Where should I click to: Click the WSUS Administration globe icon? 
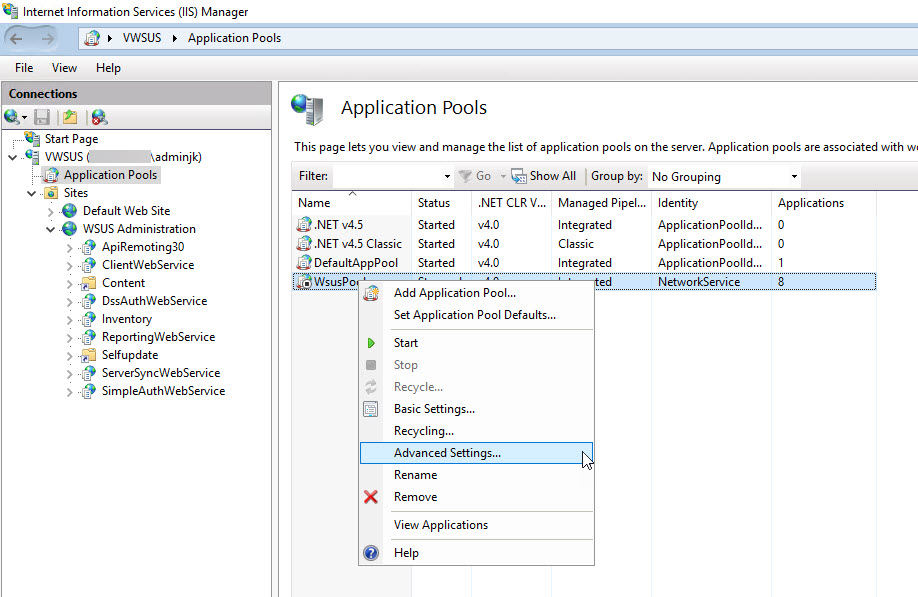pyautogui.click(x=70, y=228)
